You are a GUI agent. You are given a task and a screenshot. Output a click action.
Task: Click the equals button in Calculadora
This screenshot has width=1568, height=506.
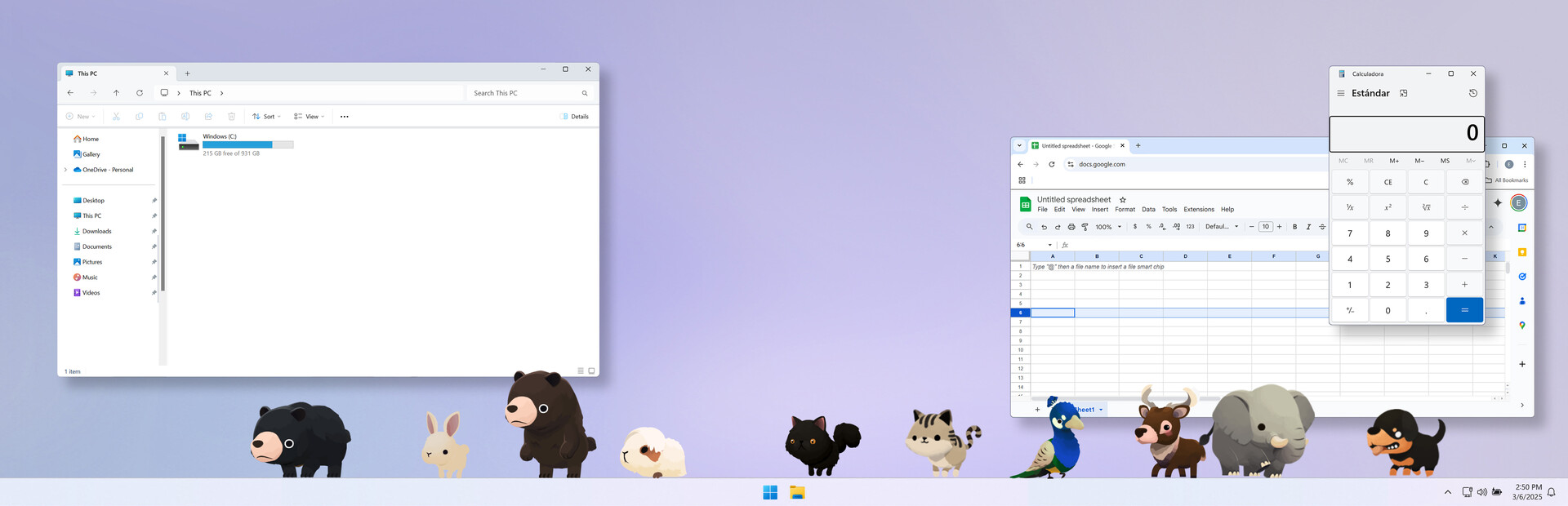click(1465, 310)
